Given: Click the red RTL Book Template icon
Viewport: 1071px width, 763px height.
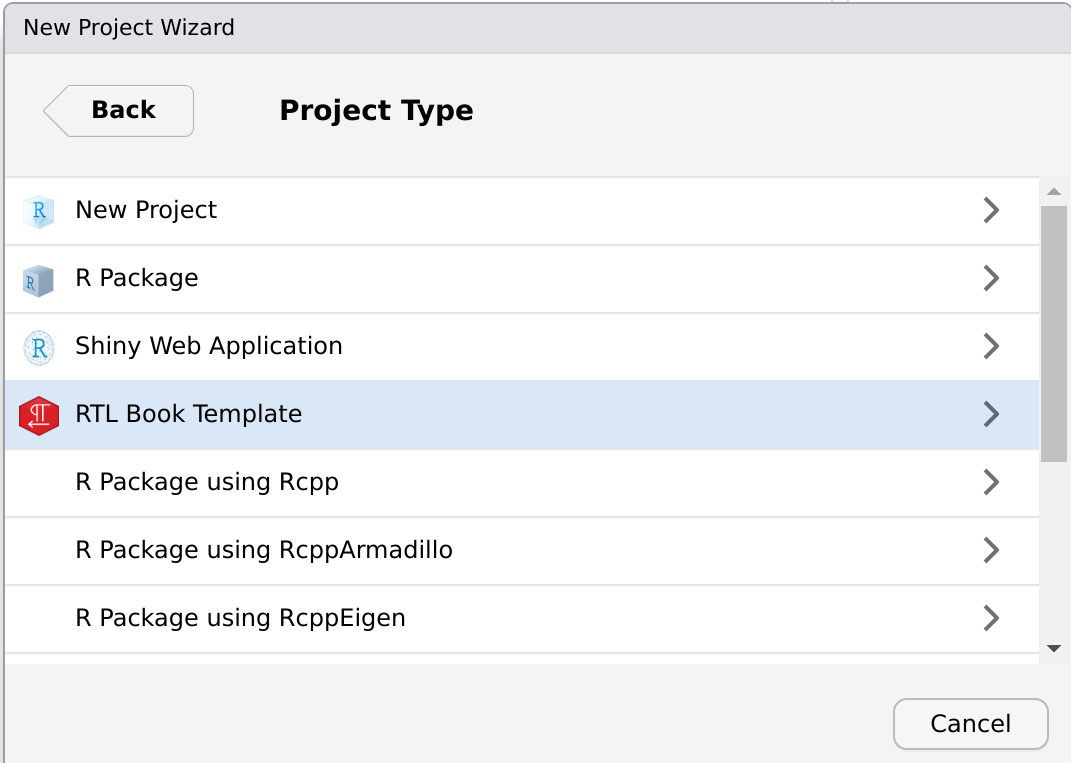Looking at the screenshot, I should (38, 415).
